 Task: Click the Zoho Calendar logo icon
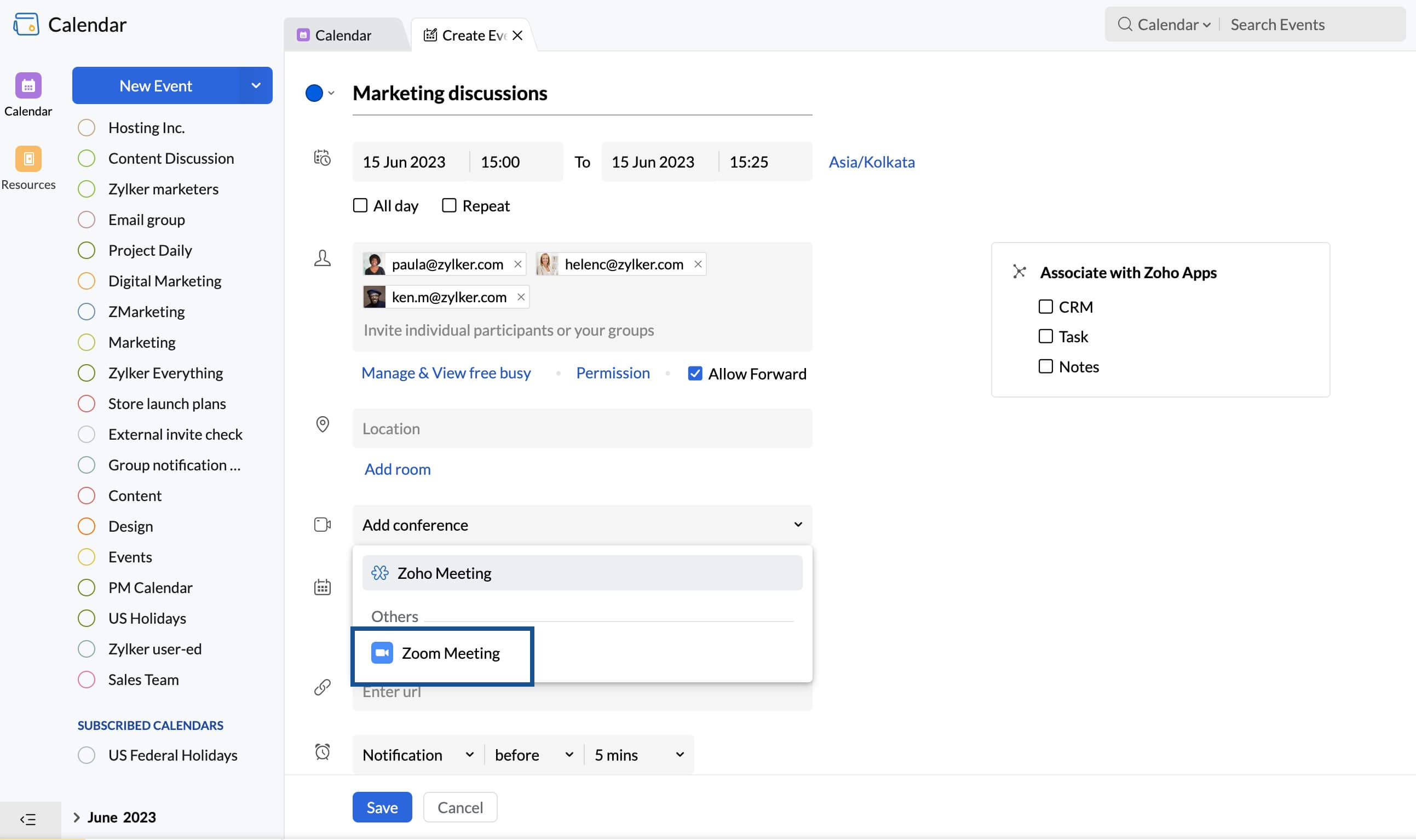pos(26,24)
